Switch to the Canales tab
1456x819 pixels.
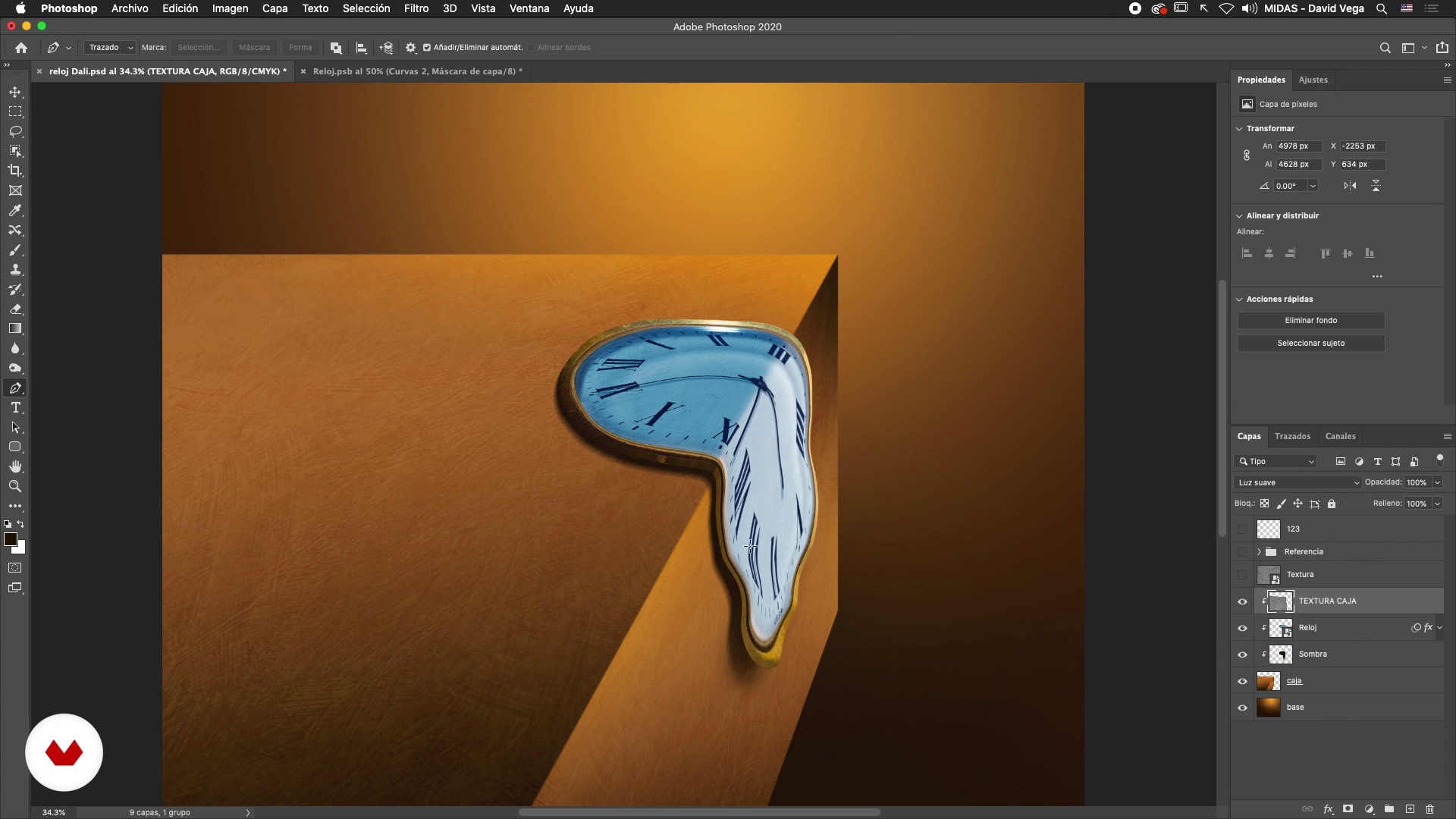[x=1340, y=436]
